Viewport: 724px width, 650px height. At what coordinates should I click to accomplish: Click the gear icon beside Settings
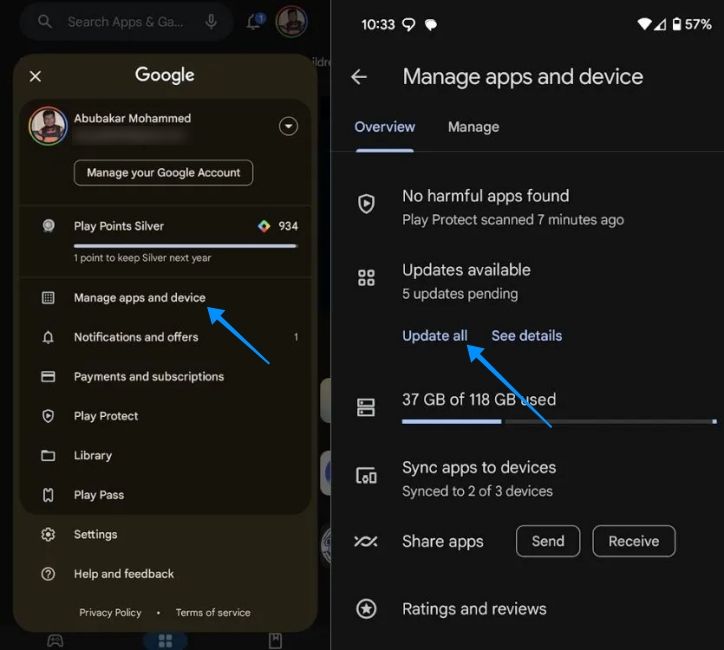click(48, 535)
